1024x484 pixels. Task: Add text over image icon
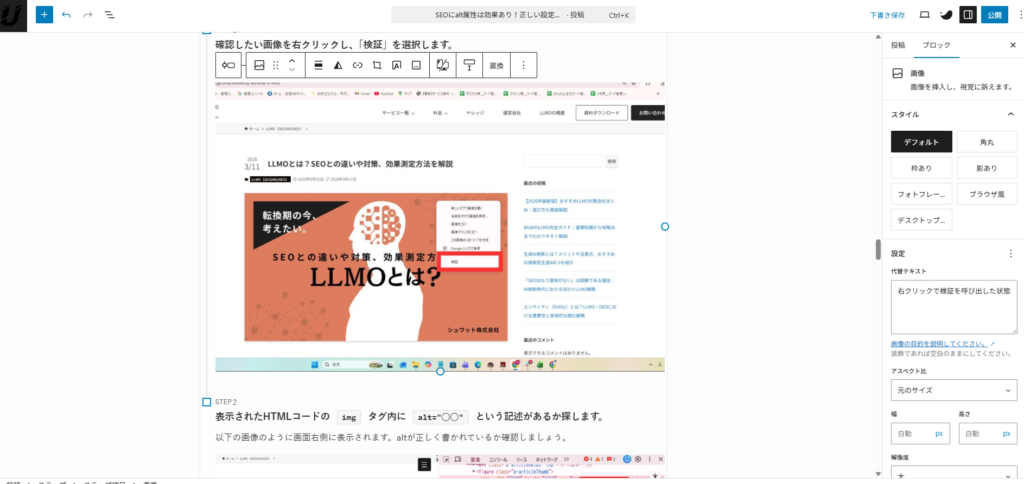click(x=396, y=65)
